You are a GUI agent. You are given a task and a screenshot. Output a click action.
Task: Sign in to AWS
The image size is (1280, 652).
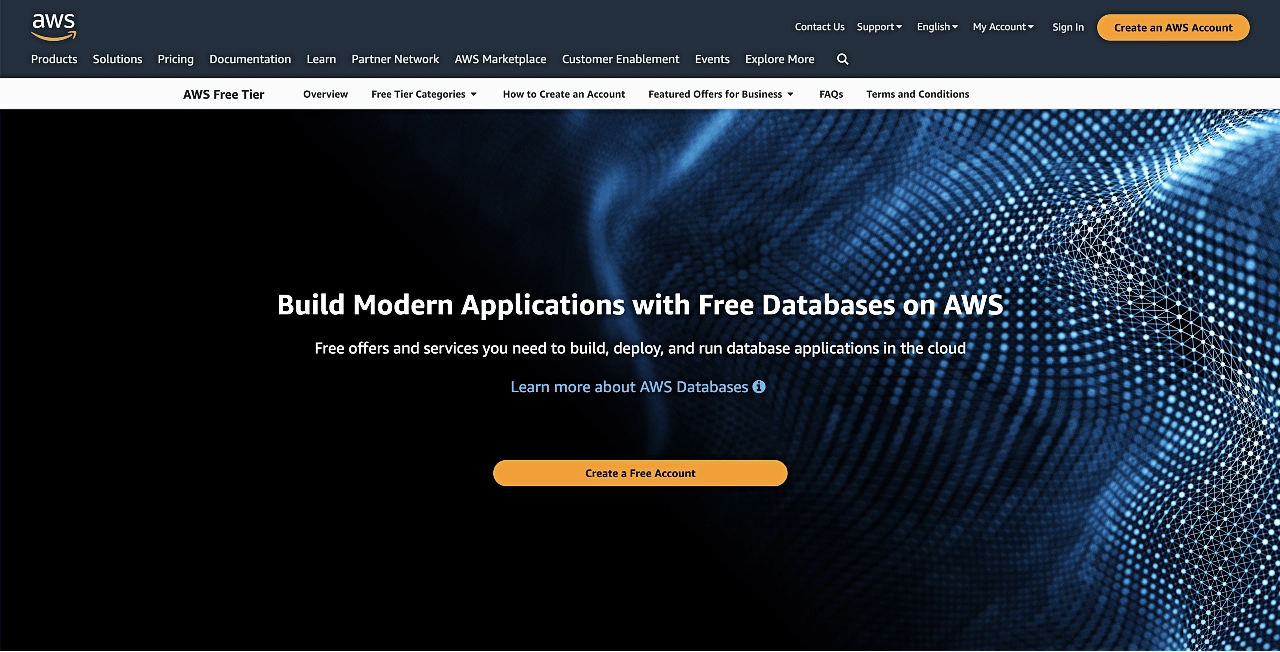point(1067,27)
